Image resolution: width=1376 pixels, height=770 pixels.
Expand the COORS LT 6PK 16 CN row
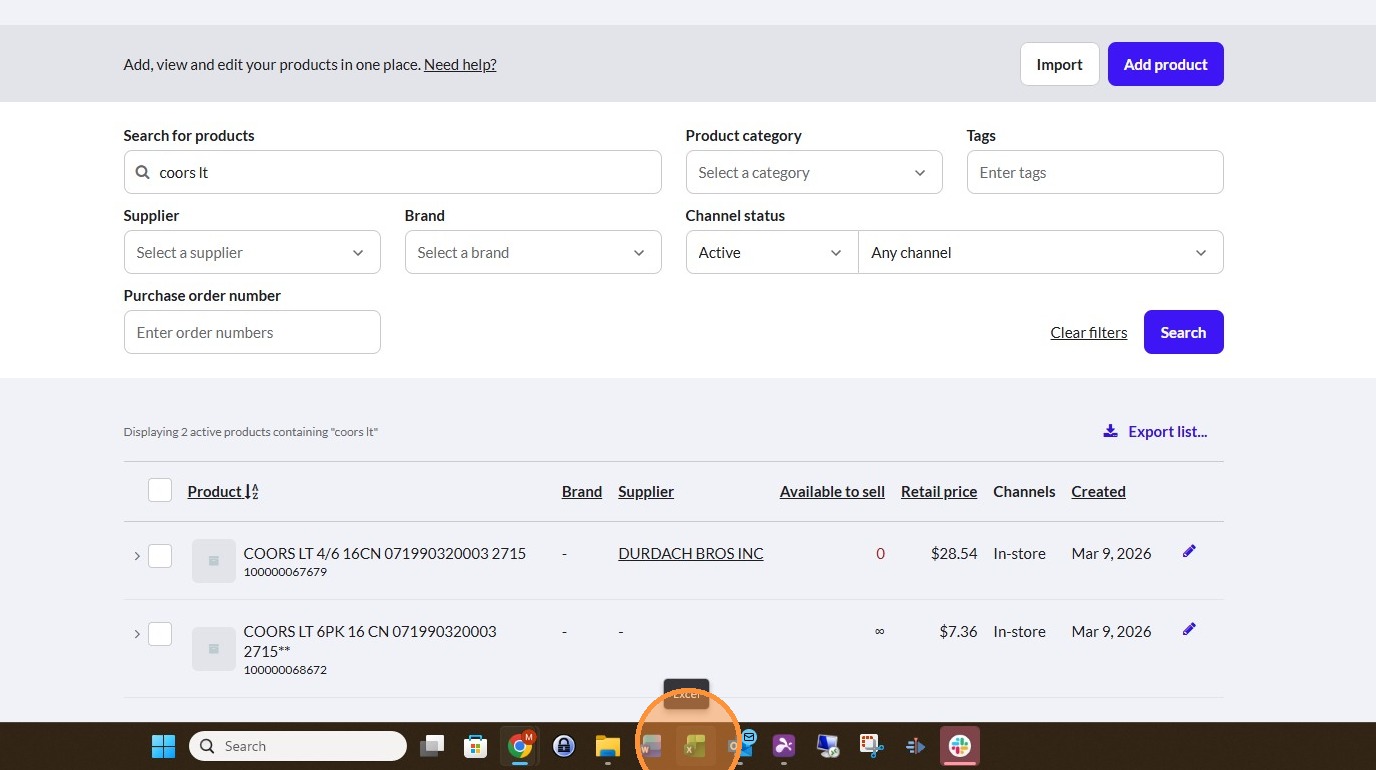[137, 634]
